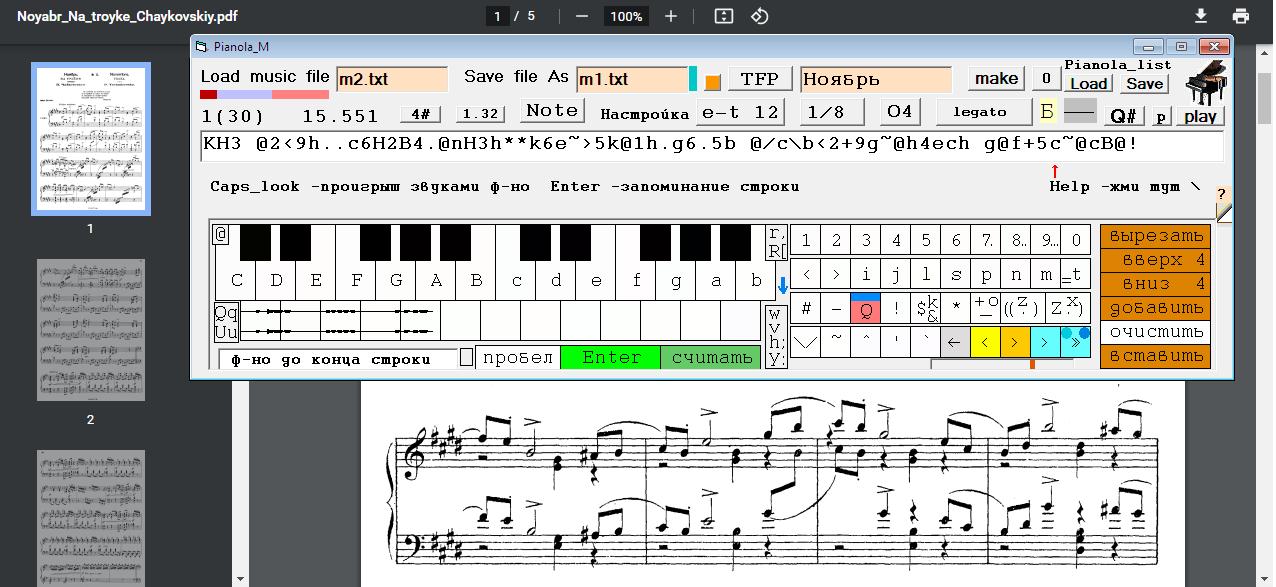This screenshot has width=1276, height=587.
Task: Click the O4 octave button
Action: (x=899, y=112)
